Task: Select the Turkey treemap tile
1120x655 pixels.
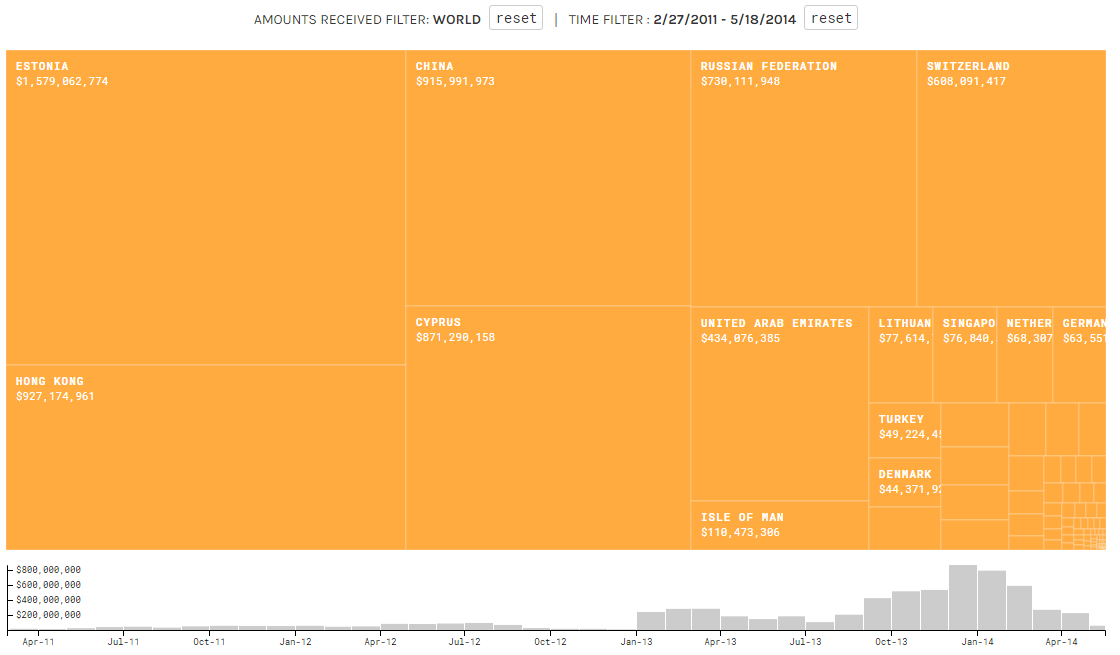Action: (904, 430)
